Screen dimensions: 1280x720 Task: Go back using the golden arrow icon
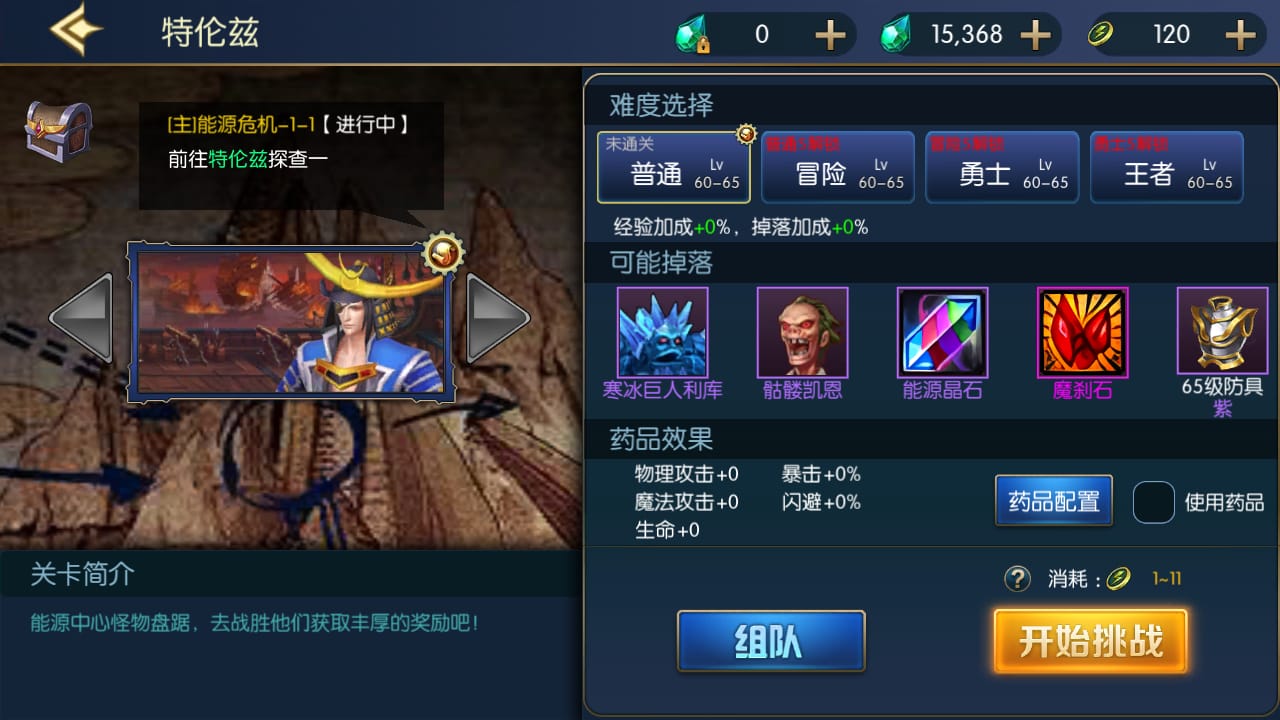[x=76, y=31]
